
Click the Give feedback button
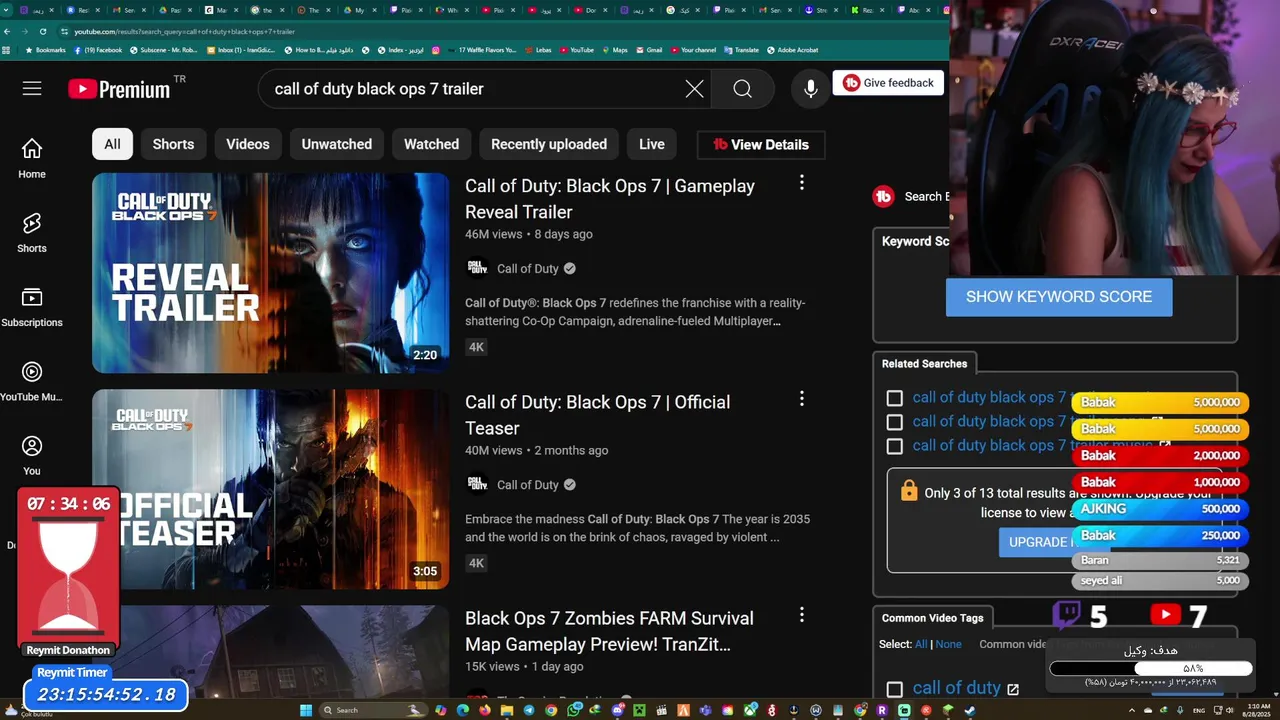(x=888, y=83)
